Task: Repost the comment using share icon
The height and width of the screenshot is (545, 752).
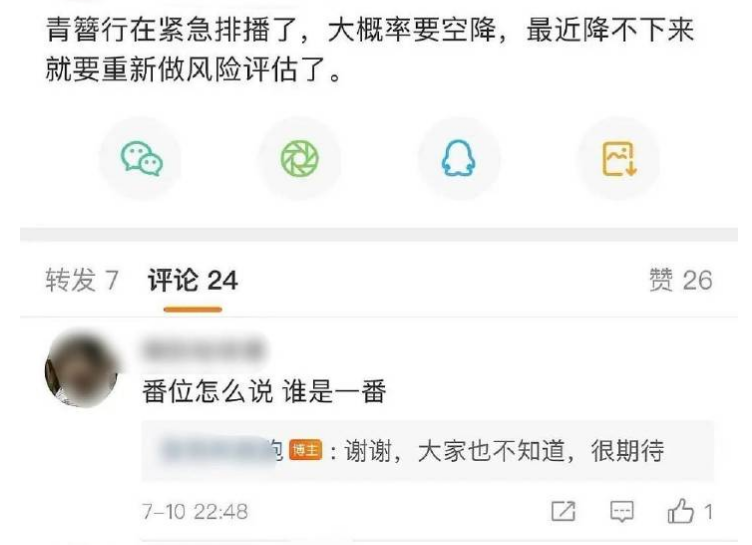Action: click(x=563, y=511)
